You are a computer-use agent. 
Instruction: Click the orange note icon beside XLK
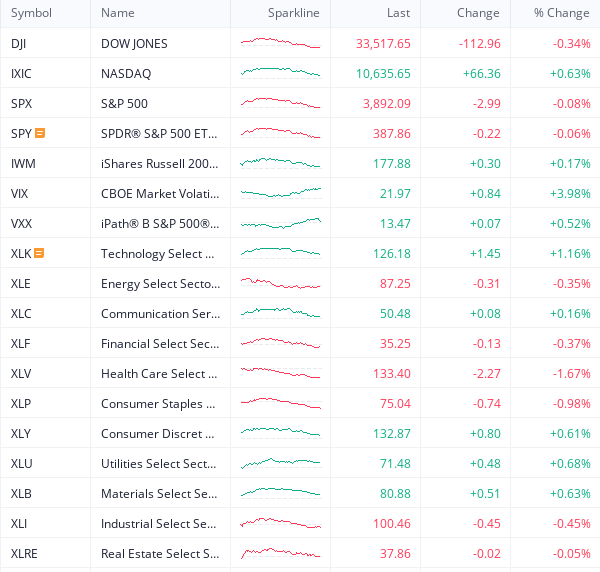[x=39, y=253]
